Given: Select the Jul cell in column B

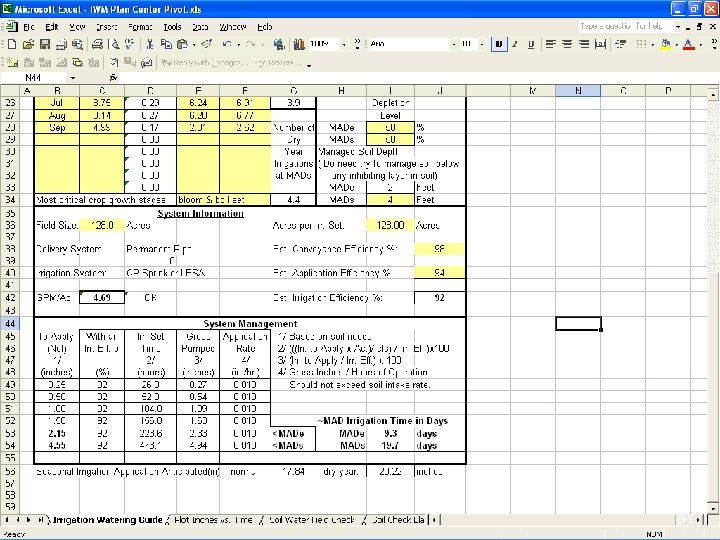Looking at the screenshot, I should pyautogui.click(x=57, y=103).
